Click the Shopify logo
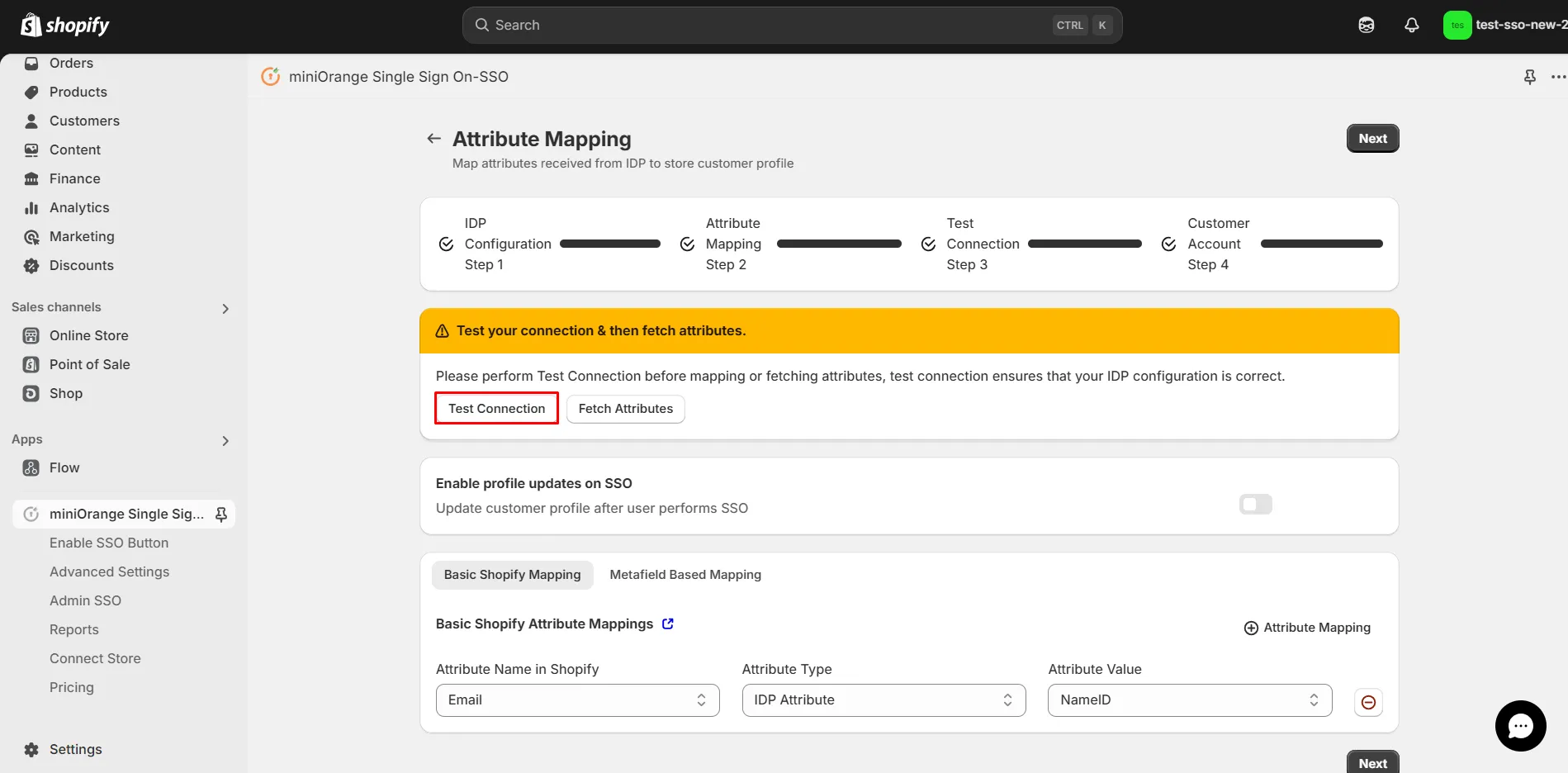The height and width of the screenshot is (773, 1568). coord(64,25)
